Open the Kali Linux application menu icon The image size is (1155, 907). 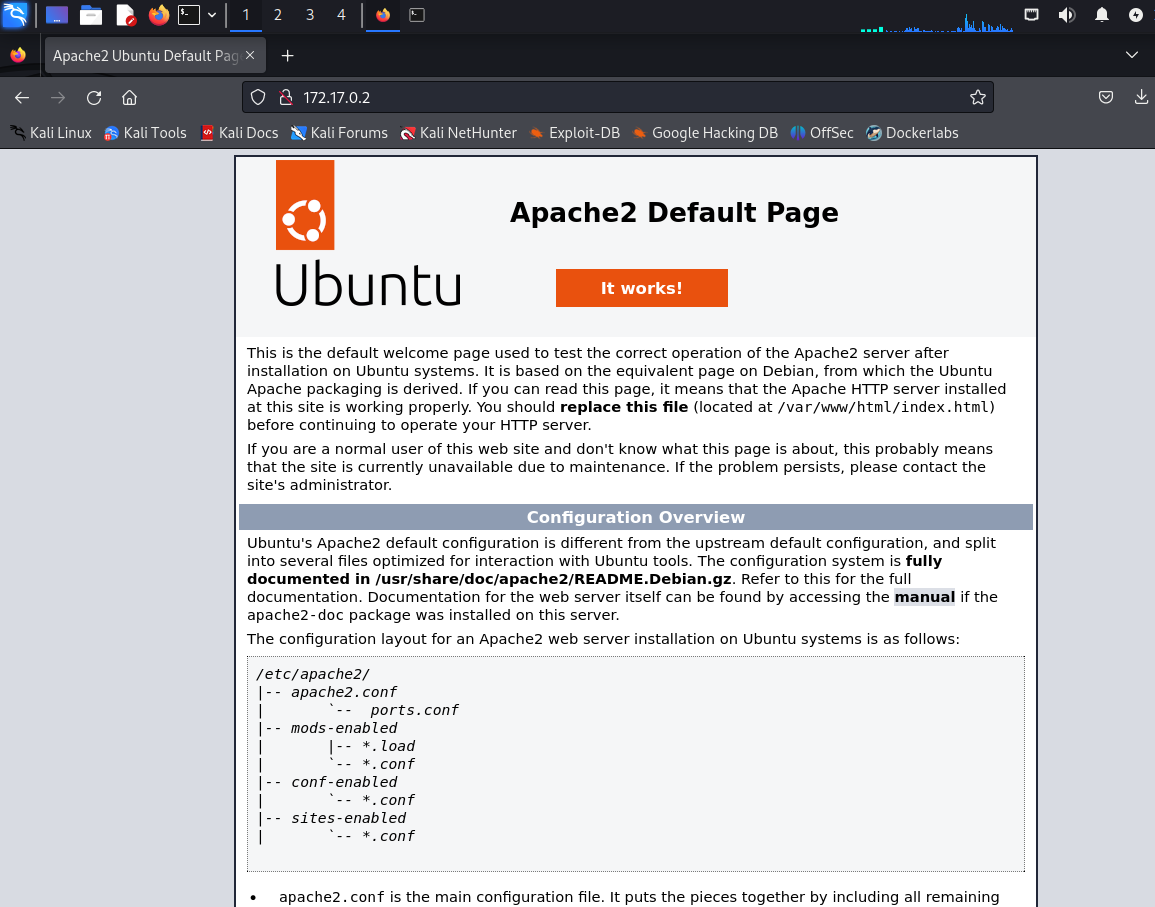[x=15, y=15]
